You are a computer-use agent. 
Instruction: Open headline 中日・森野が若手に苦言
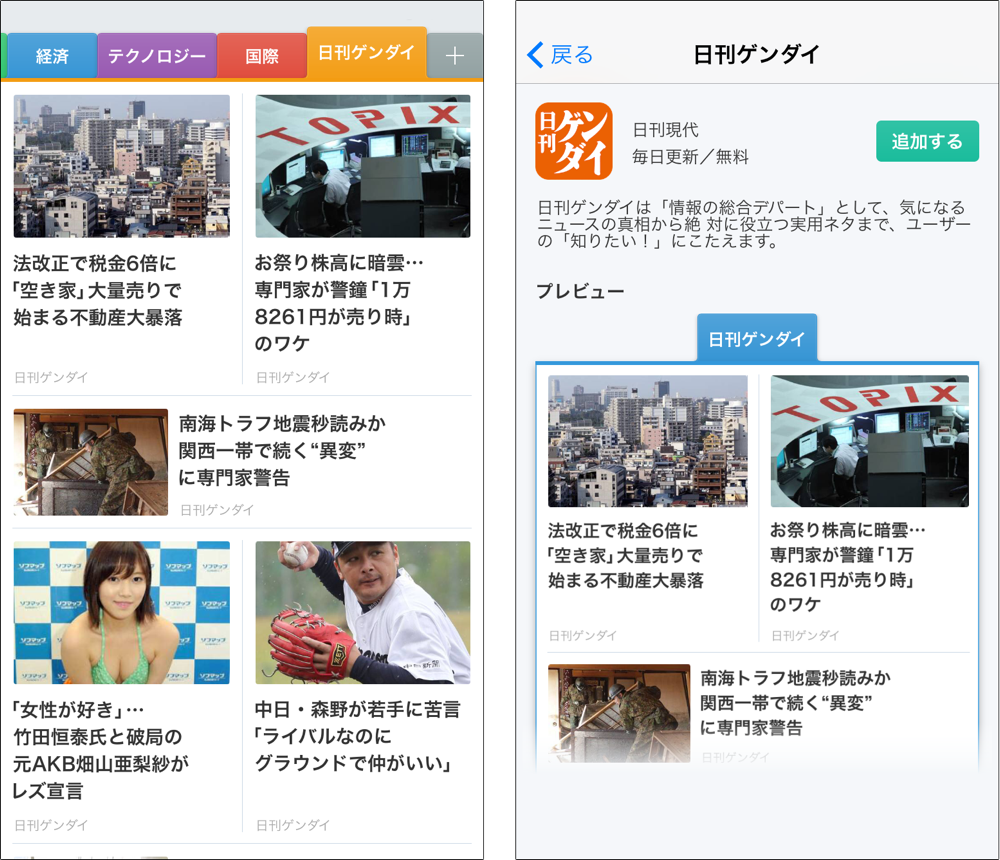357,736
